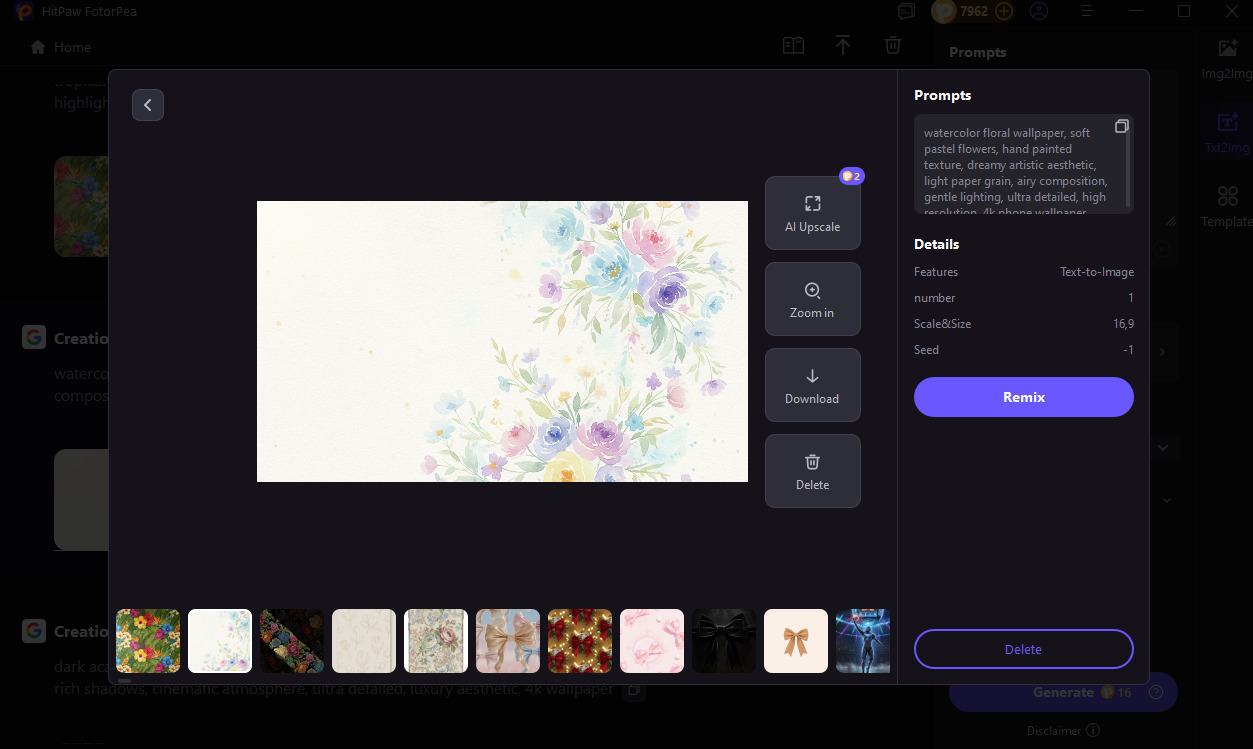Open the hamburger menu icon

point(1087,11)
